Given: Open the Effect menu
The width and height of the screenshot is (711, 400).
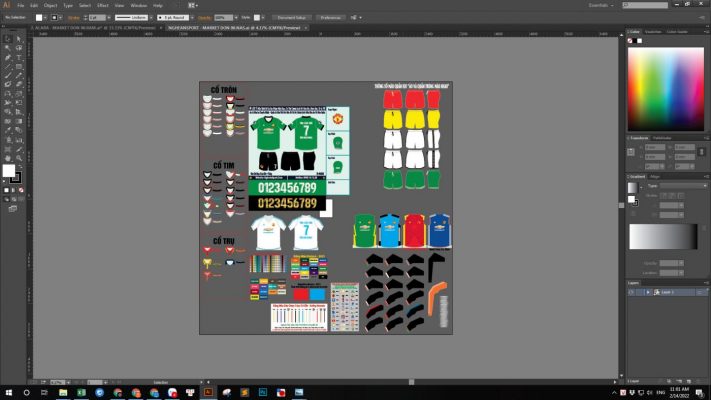Looking at the screenshot, I should click(102, 5).
